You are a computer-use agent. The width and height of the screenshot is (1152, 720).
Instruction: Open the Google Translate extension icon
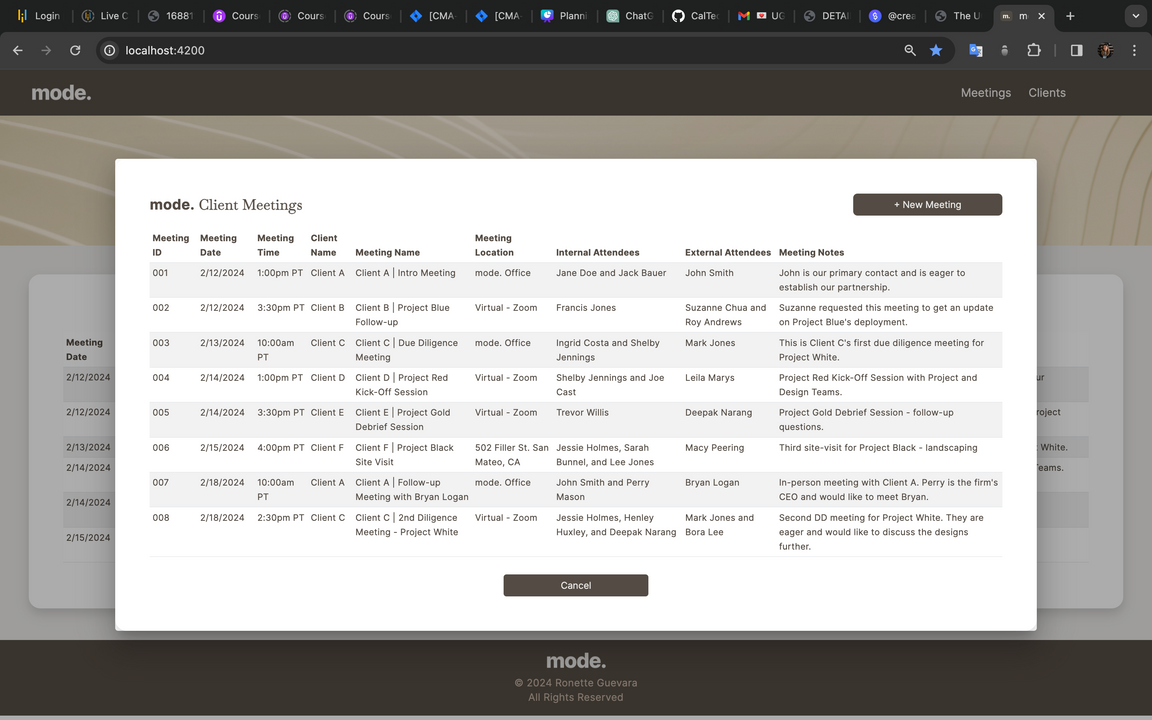[x=975, y=50]
